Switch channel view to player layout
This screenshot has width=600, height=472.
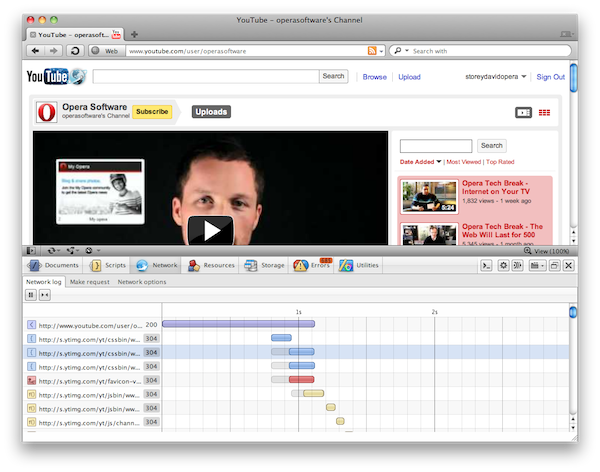click(523, 112)
